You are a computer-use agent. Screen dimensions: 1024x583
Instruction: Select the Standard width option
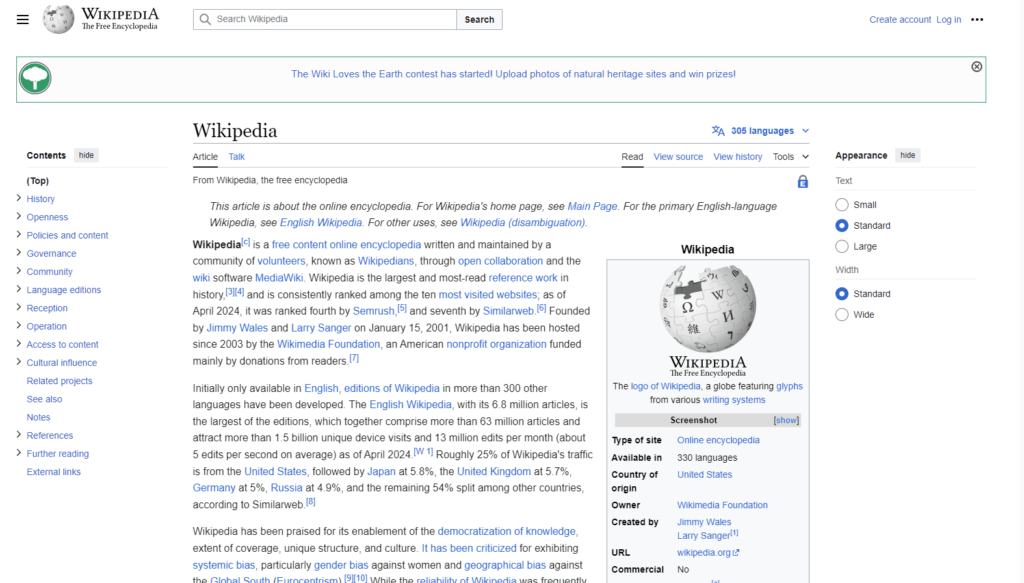click(842, 294)
